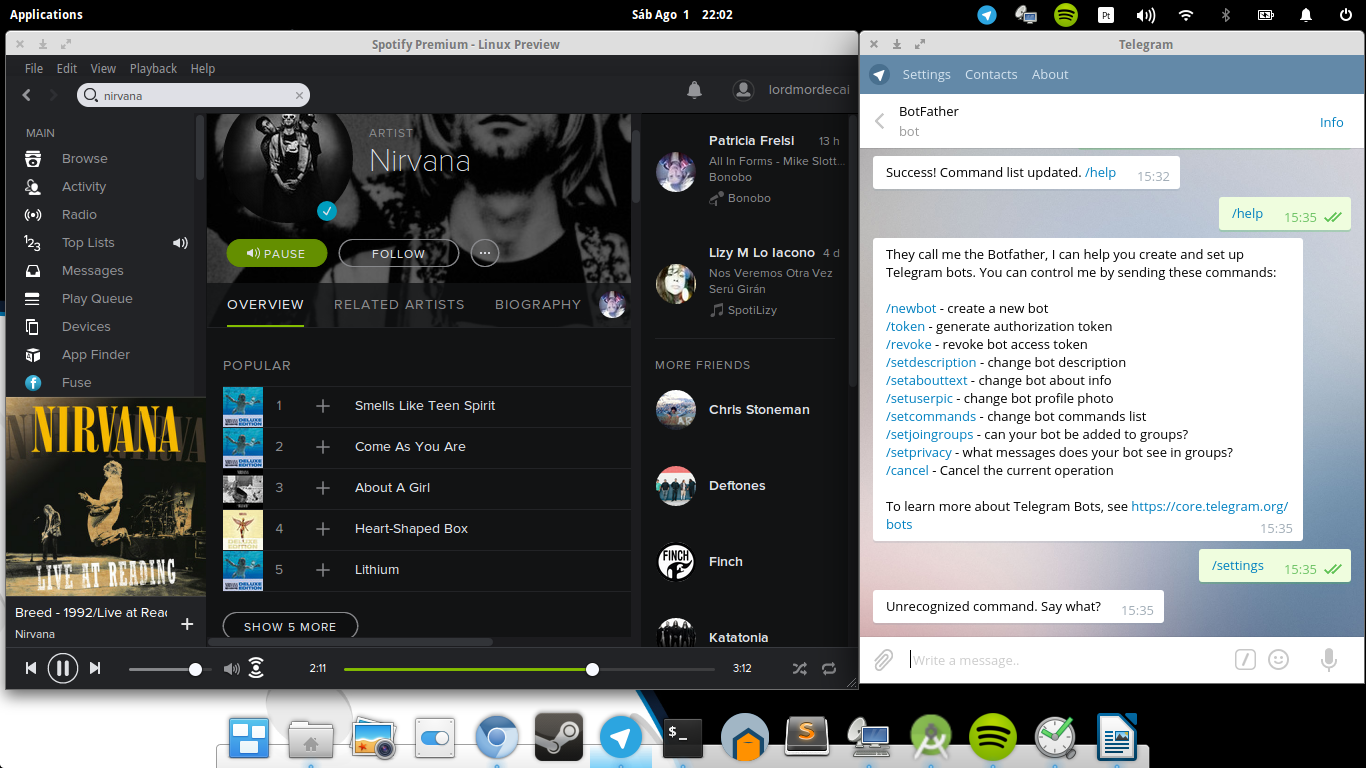
Task: Add Lithium to your library
Action: coord(323,570)
